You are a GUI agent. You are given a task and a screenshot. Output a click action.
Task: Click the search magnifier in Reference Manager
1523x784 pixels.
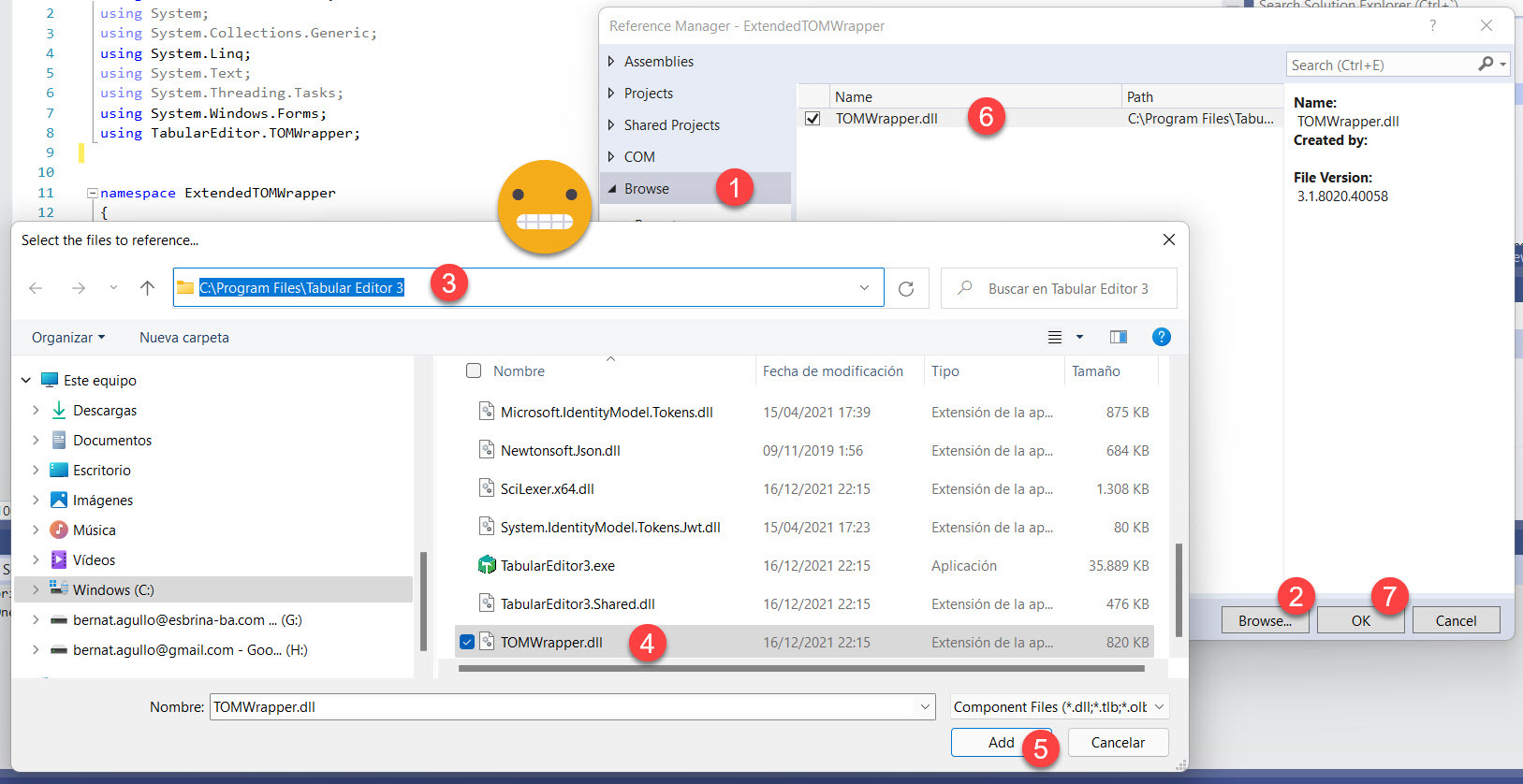1486,65
